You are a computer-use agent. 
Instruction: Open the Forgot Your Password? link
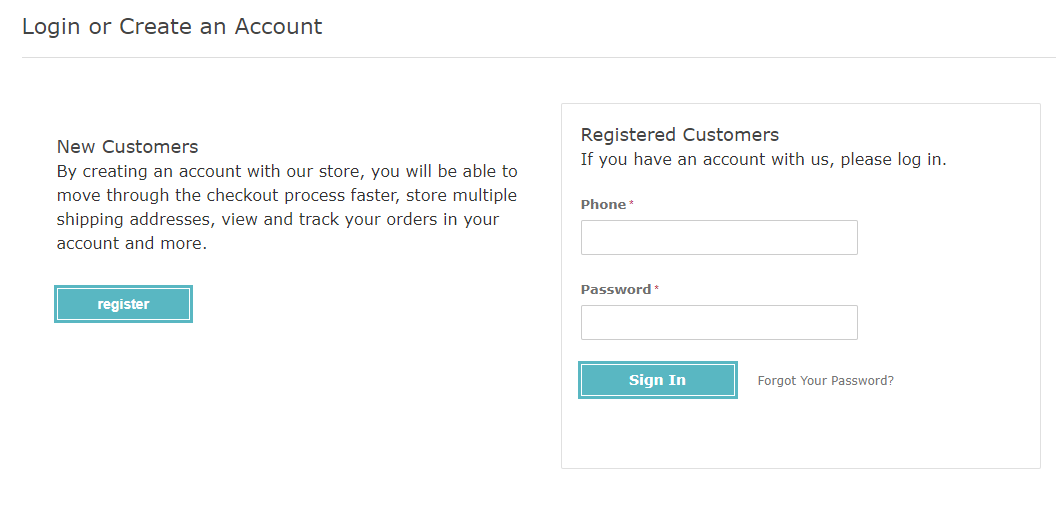[x=826, y=381]
